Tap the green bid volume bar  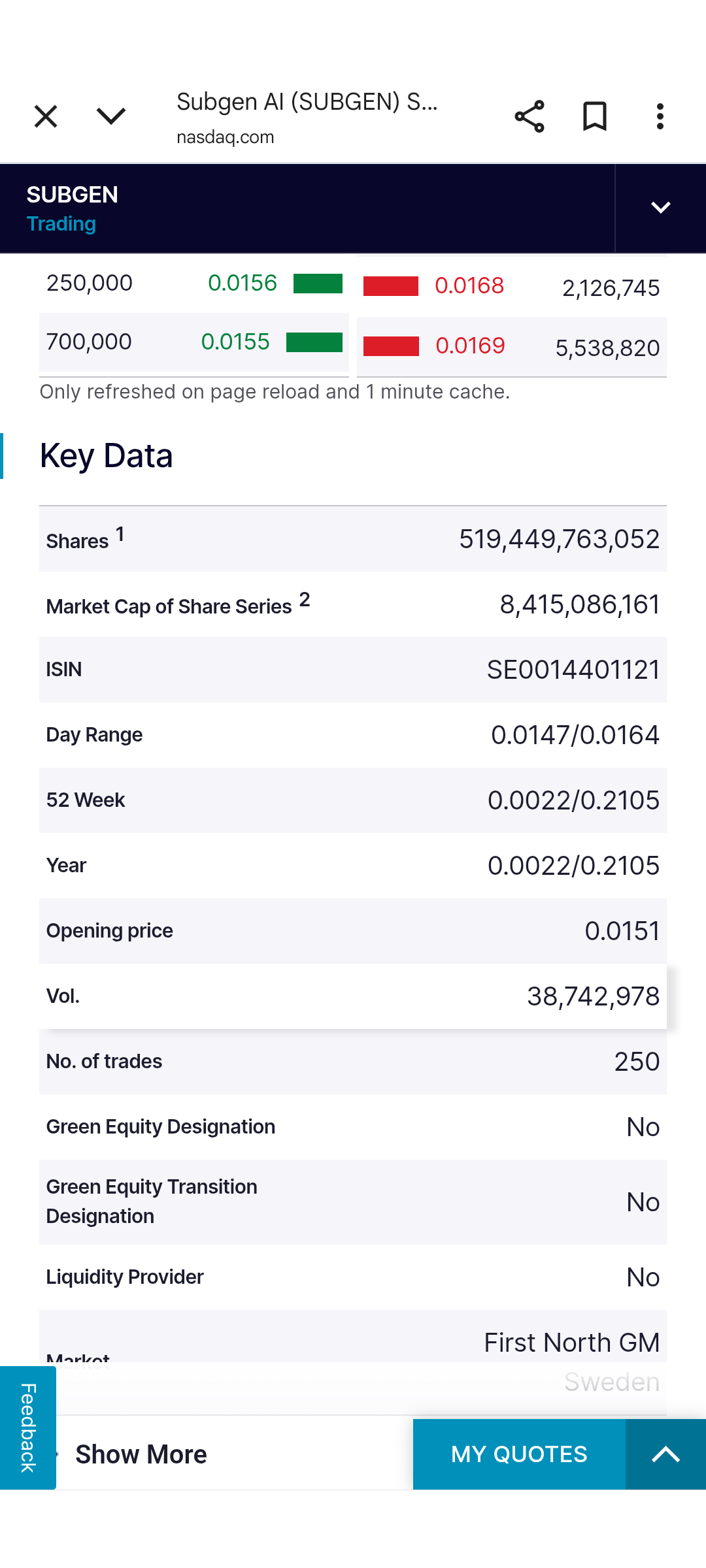tap(318, 284)
